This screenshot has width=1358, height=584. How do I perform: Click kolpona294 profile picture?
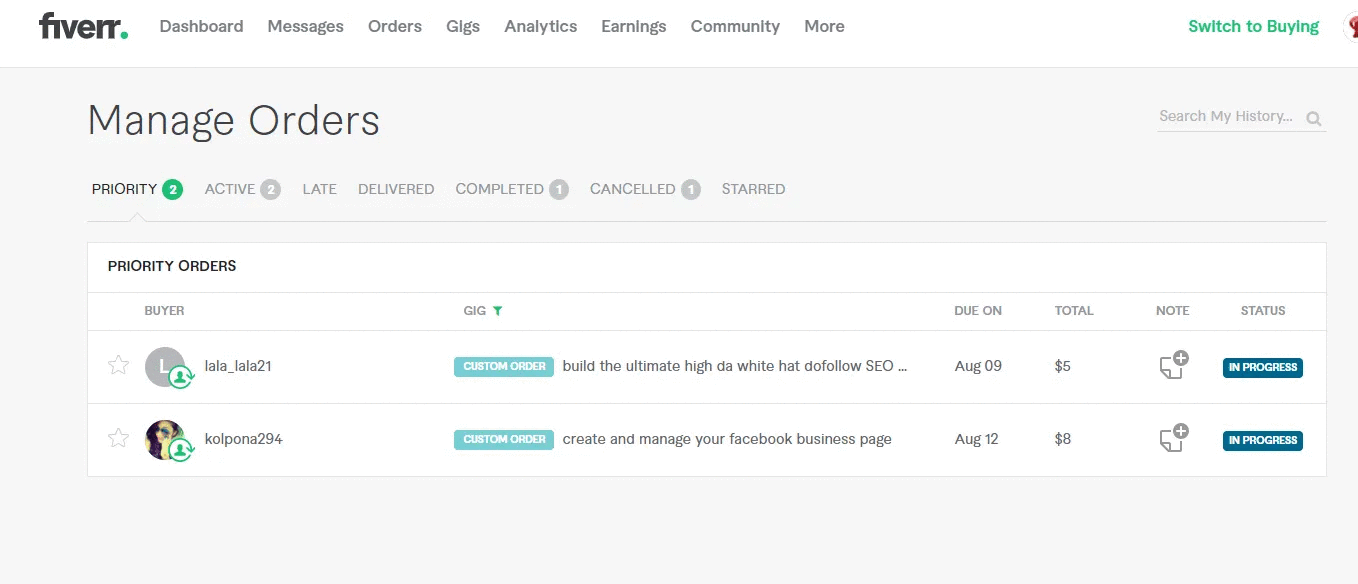(x=165, y=439)
